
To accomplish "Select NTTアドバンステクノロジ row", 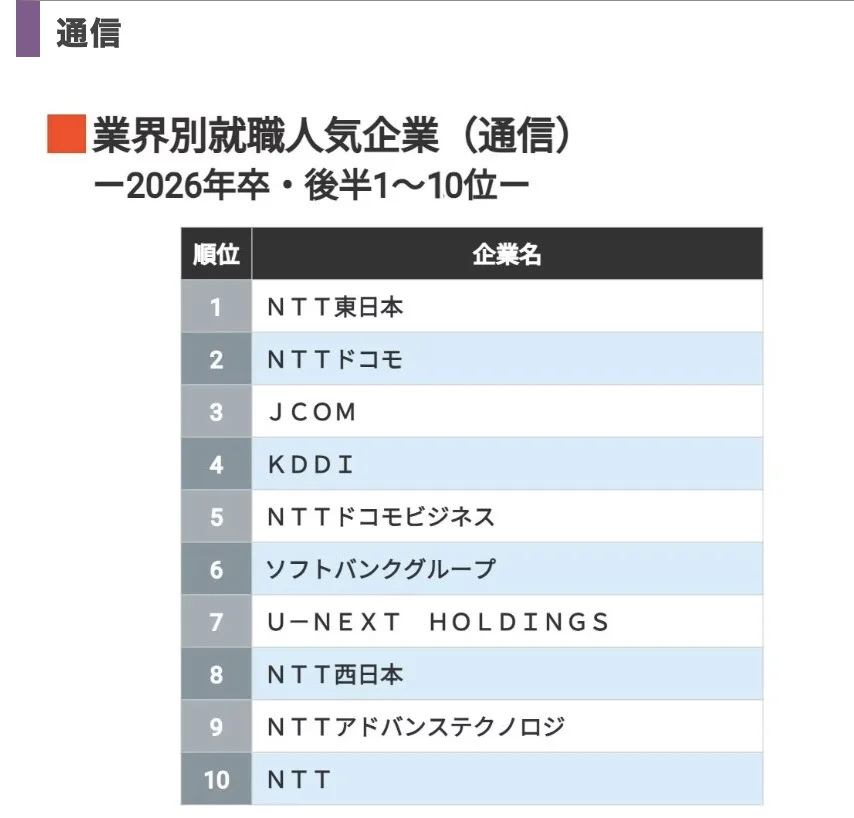I will [472, 727].
